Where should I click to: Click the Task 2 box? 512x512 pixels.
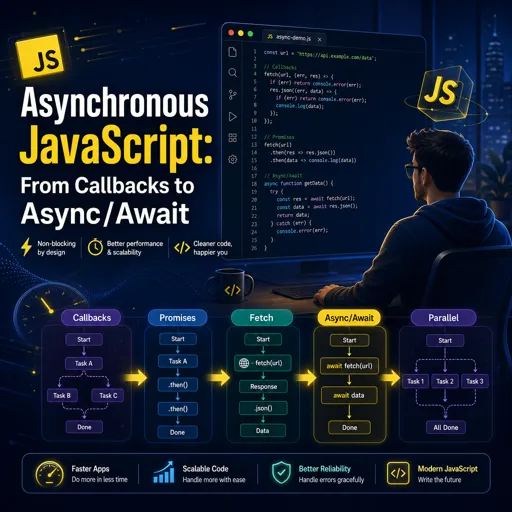point(445,381)
